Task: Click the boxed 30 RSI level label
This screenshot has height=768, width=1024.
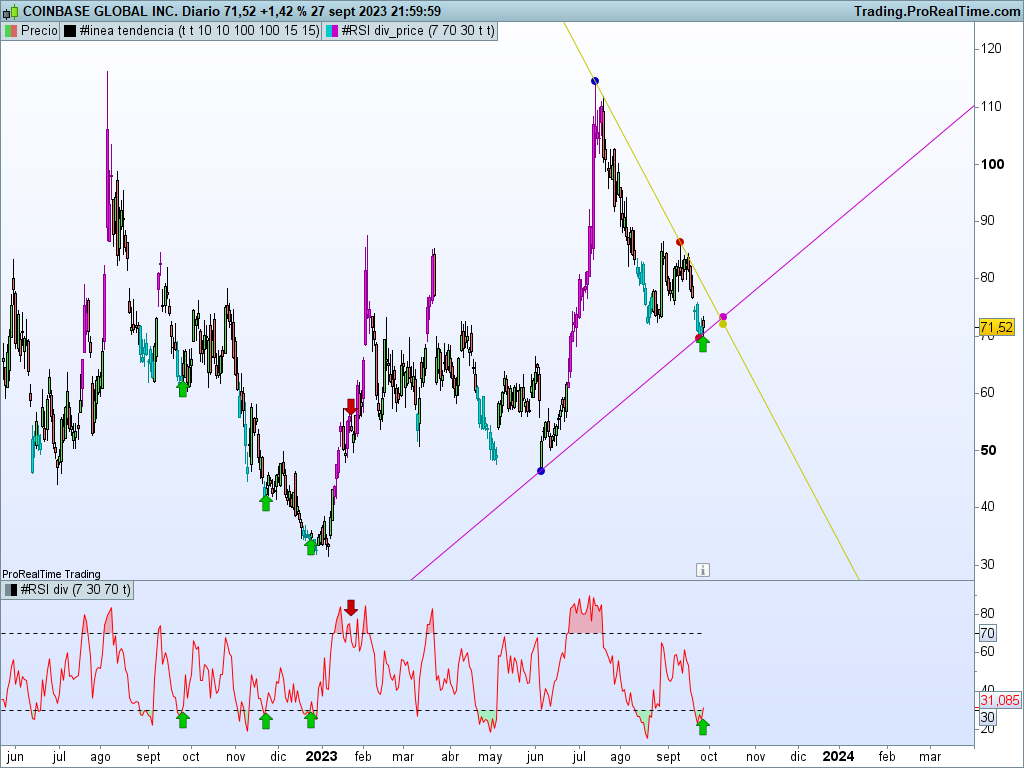Action: 987,717
